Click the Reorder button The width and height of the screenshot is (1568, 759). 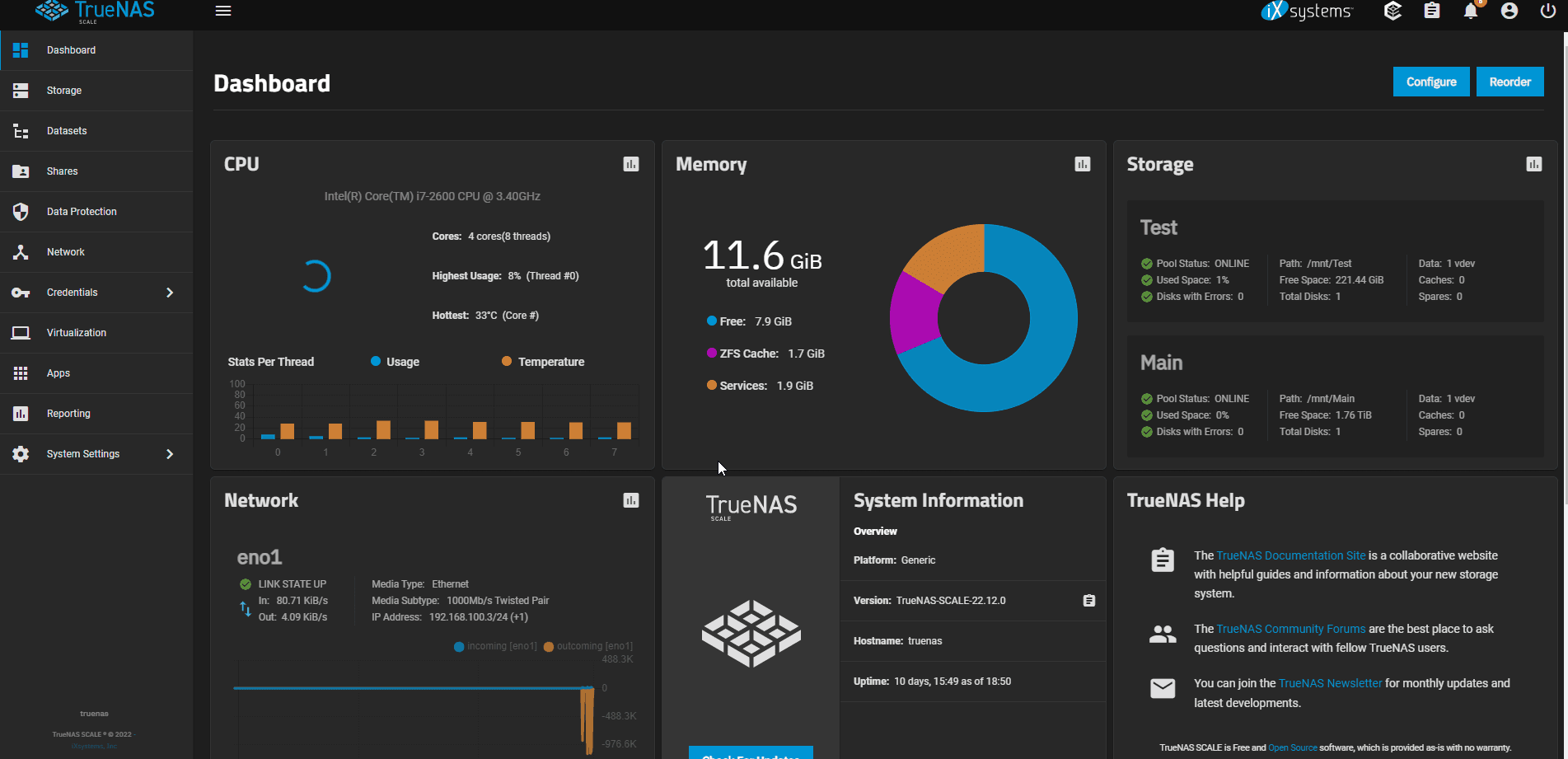[x=1509, y=82]
